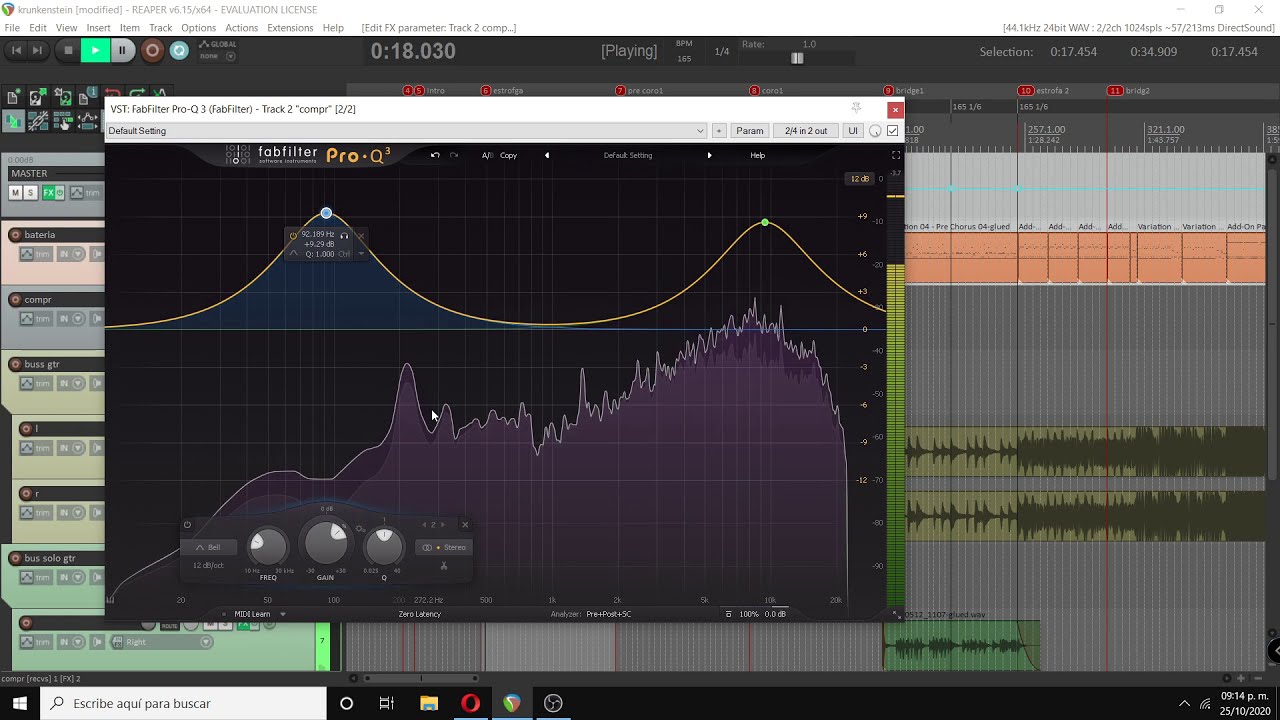Click the Save project toolbar icon

(x=61, y=97)
